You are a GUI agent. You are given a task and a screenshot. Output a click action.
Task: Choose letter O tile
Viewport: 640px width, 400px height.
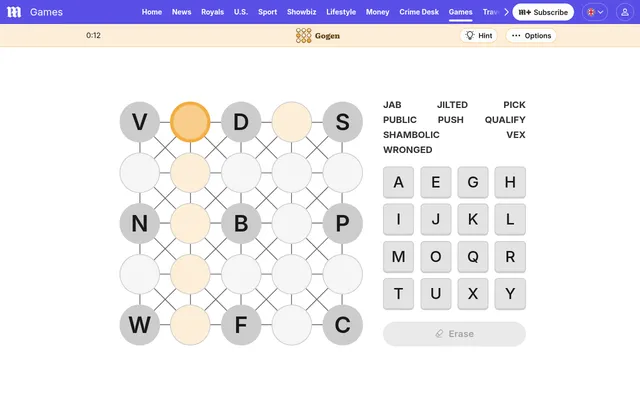[436, 257]
